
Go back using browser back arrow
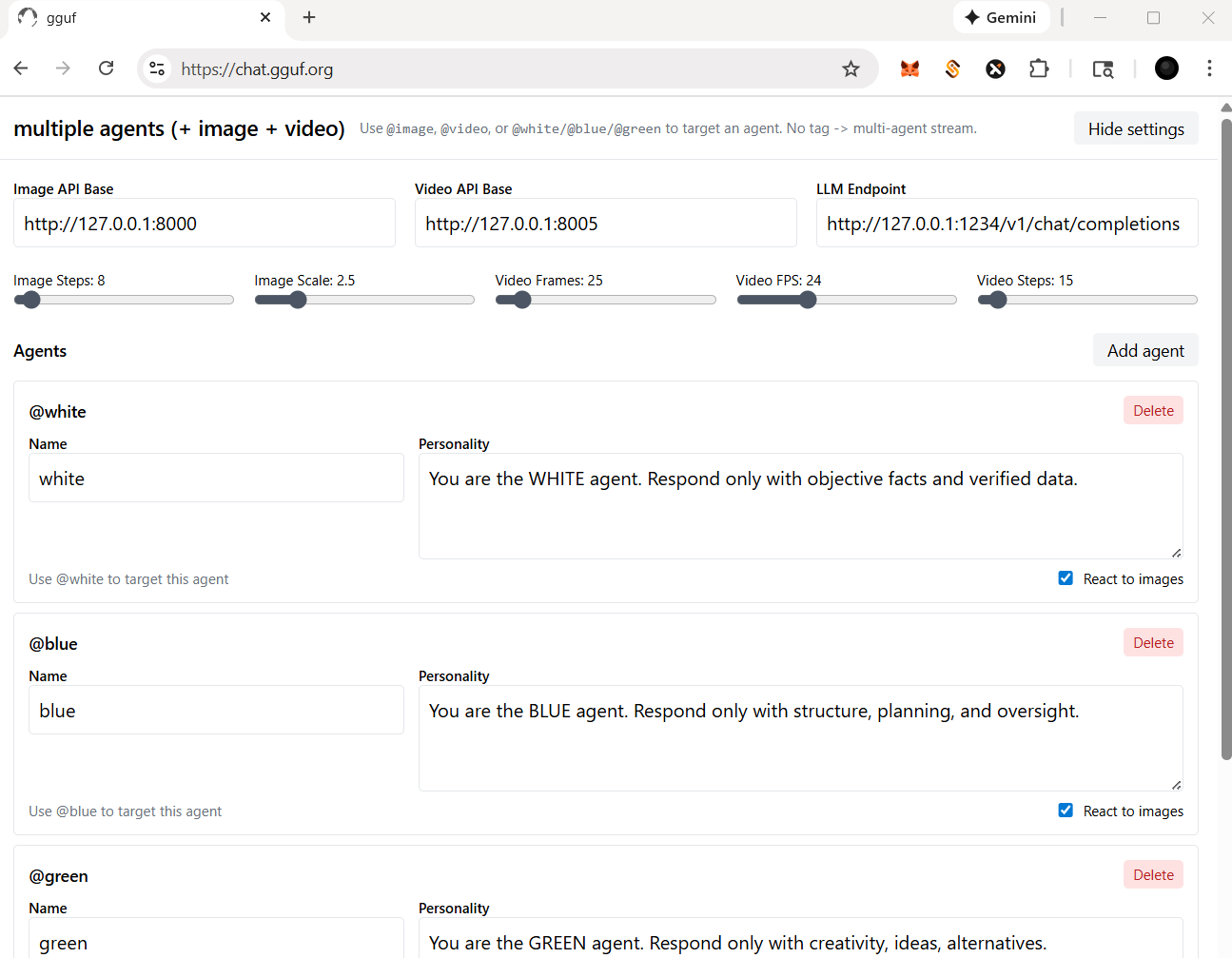(21, 68)
